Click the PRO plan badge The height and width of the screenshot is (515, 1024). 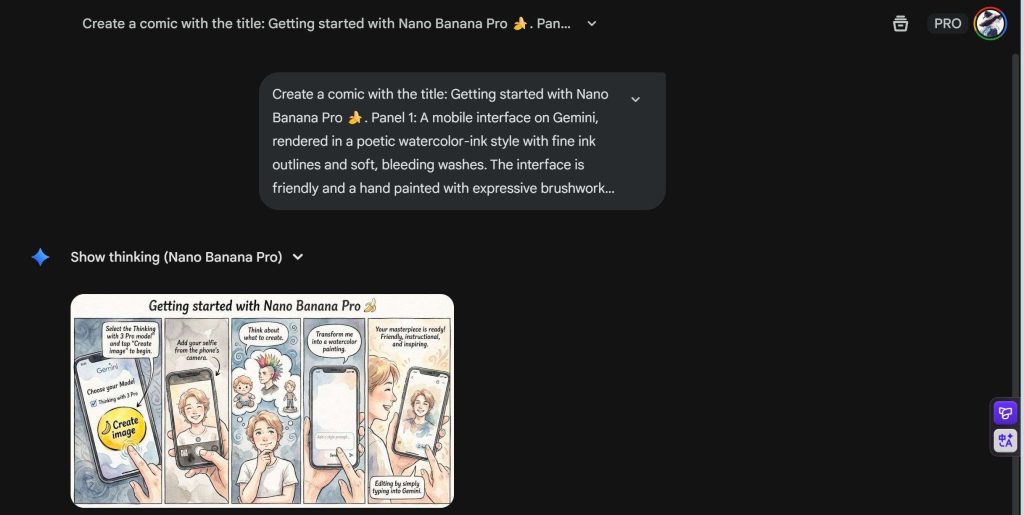pos(947,23)
